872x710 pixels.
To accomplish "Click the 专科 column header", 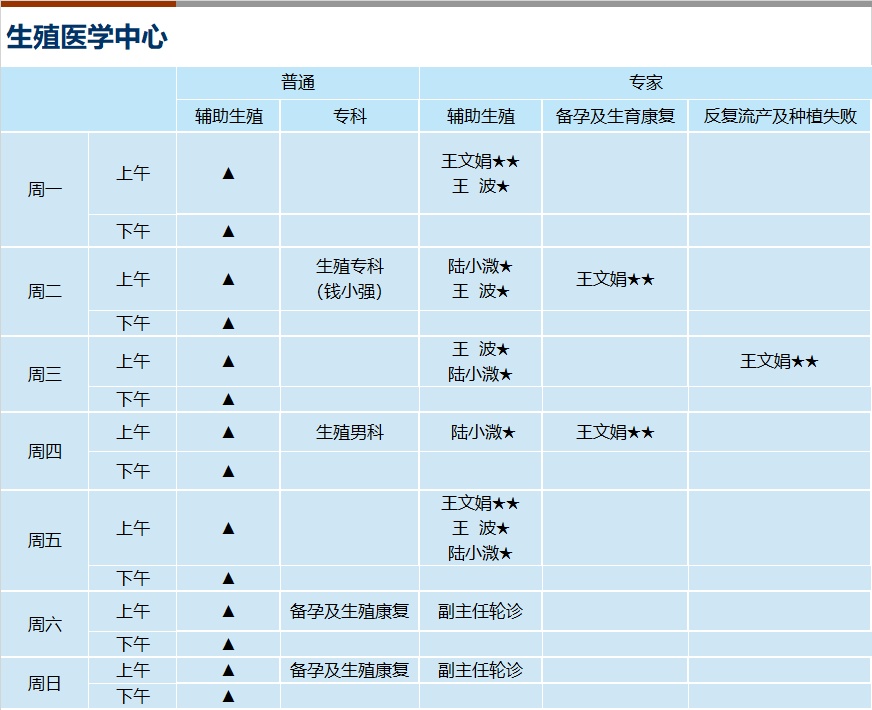I will [x=350, y=116].
